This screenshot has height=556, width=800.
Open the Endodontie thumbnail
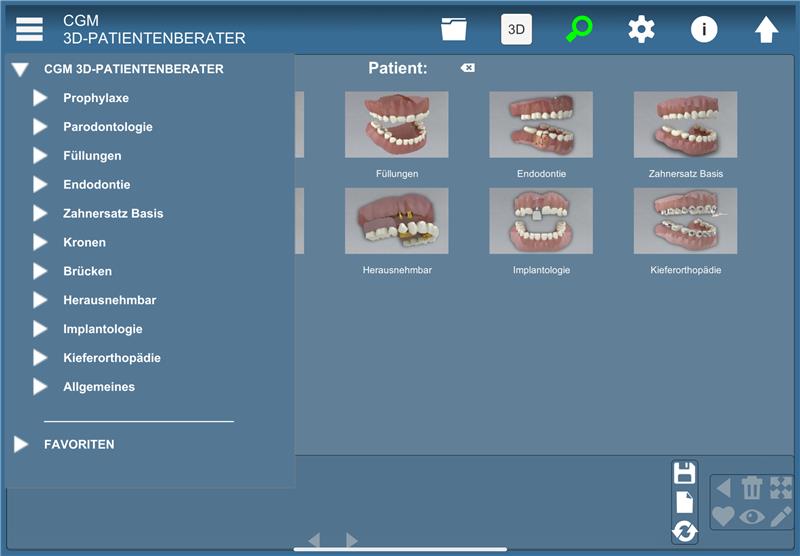pos(541,124)
